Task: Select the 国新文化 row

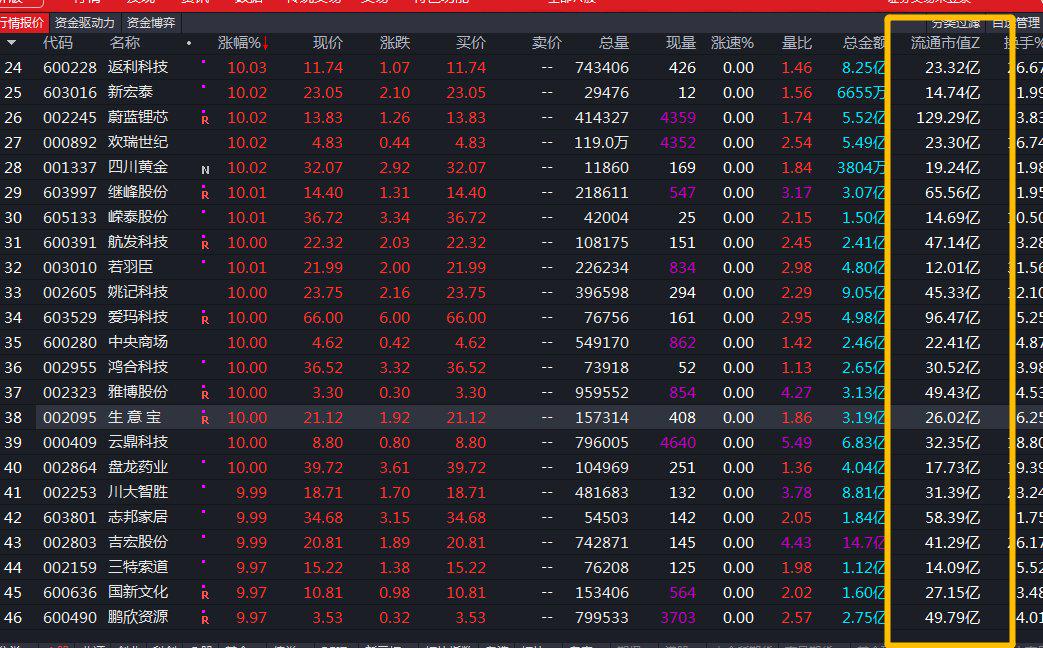Action: [x=138, y=592]
